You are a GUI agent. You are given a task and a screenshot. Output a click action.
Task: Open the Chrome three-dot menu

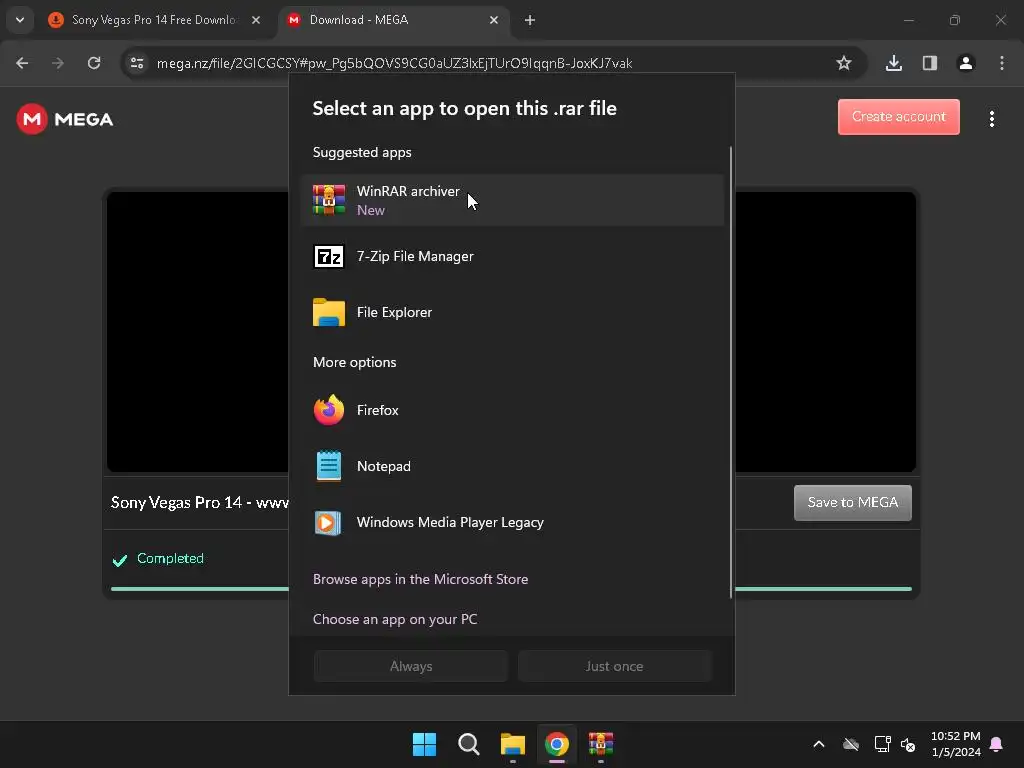tap(1002, 63)
